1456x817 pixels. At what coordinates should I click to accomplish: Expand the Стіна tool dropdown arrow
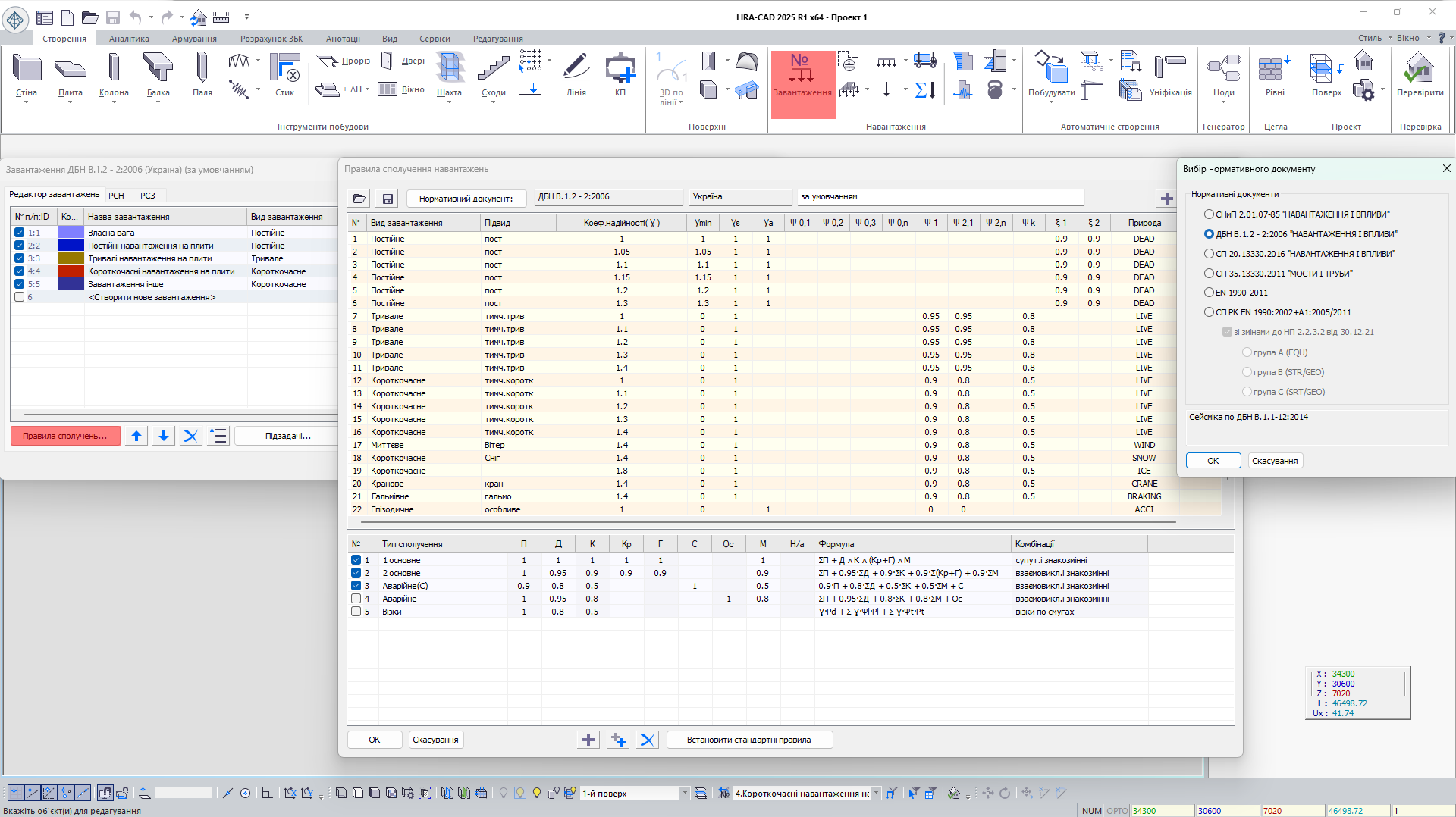click(27, 102)
